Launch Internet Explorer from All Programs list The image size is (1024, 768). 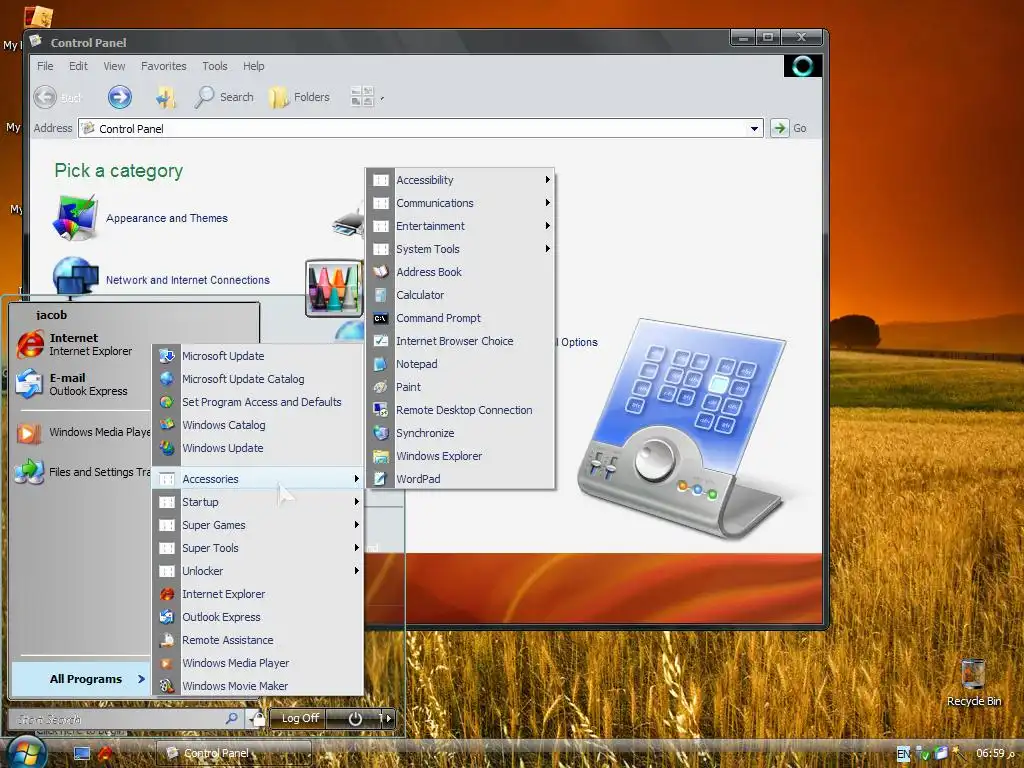click(259, 594)
